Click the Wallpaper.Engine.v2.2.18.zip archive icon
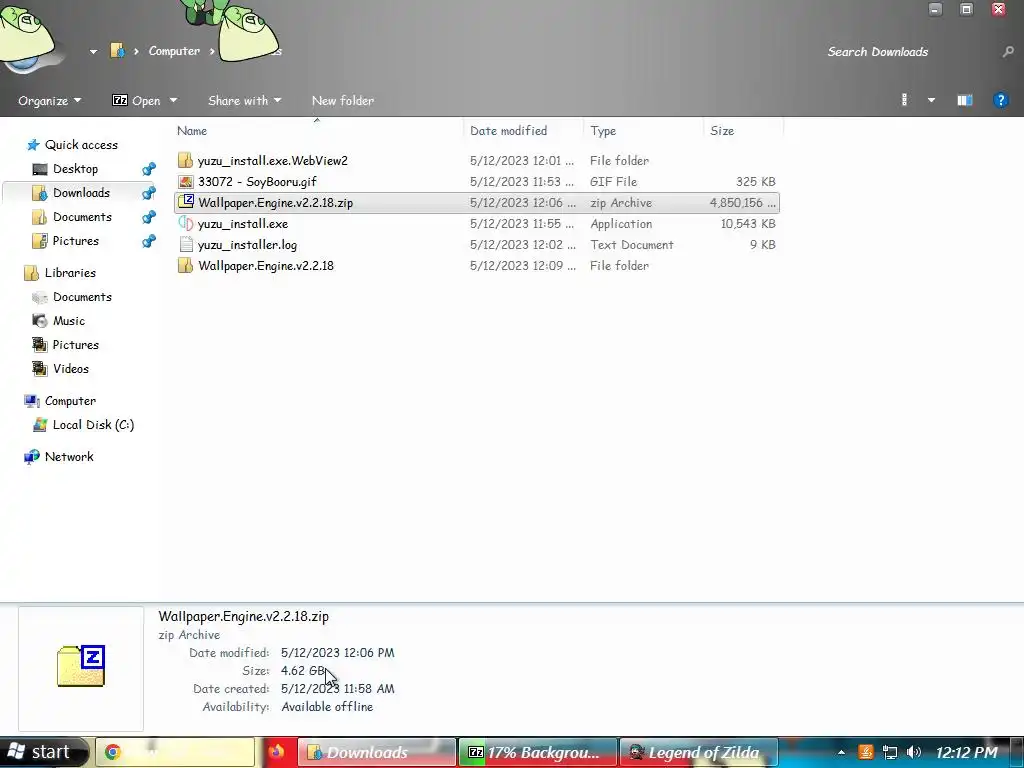1024x768 pixels. (185, 202)
